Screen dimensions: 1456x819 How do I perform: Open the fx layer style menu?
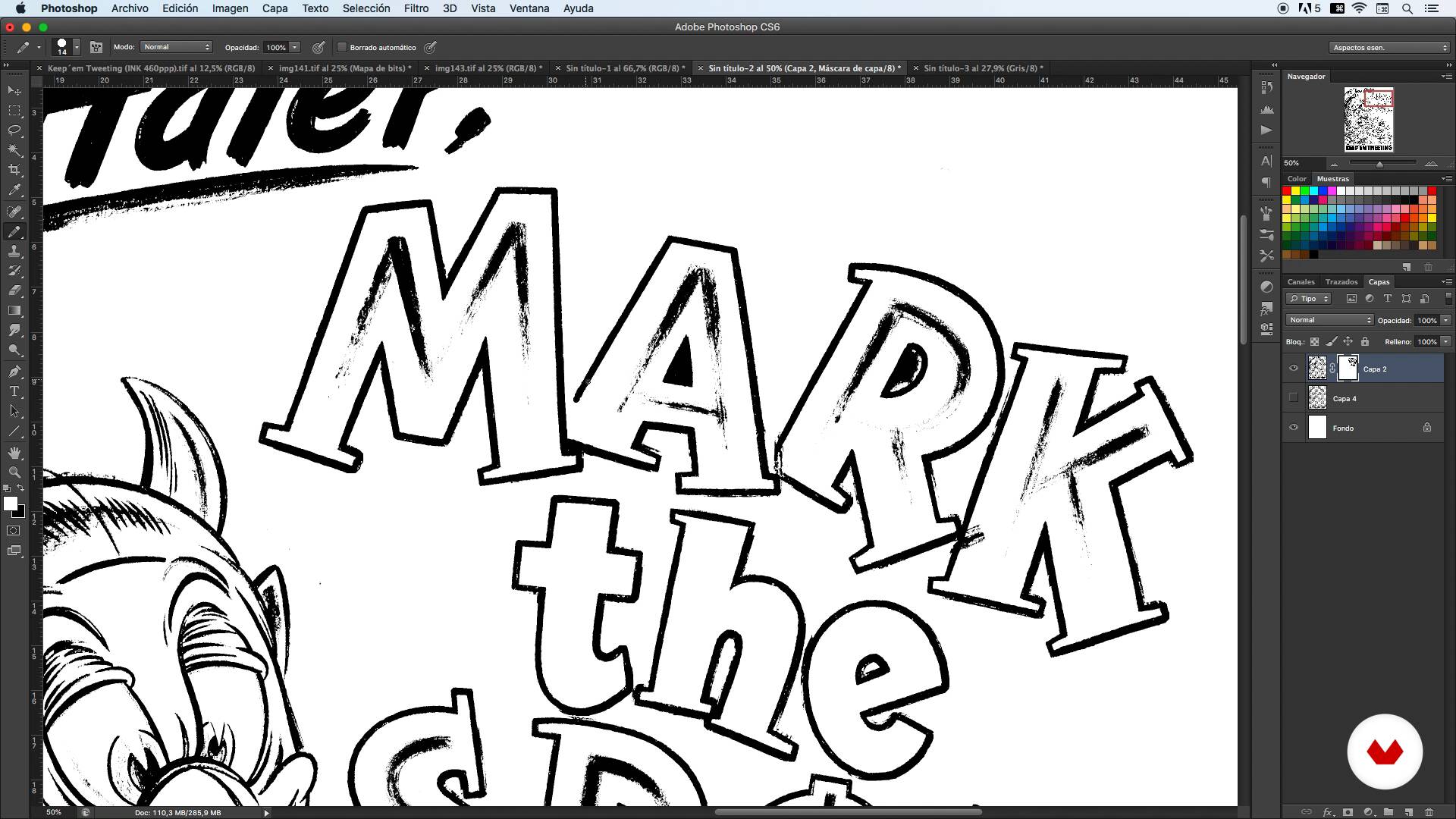(x=1328, y=812)
